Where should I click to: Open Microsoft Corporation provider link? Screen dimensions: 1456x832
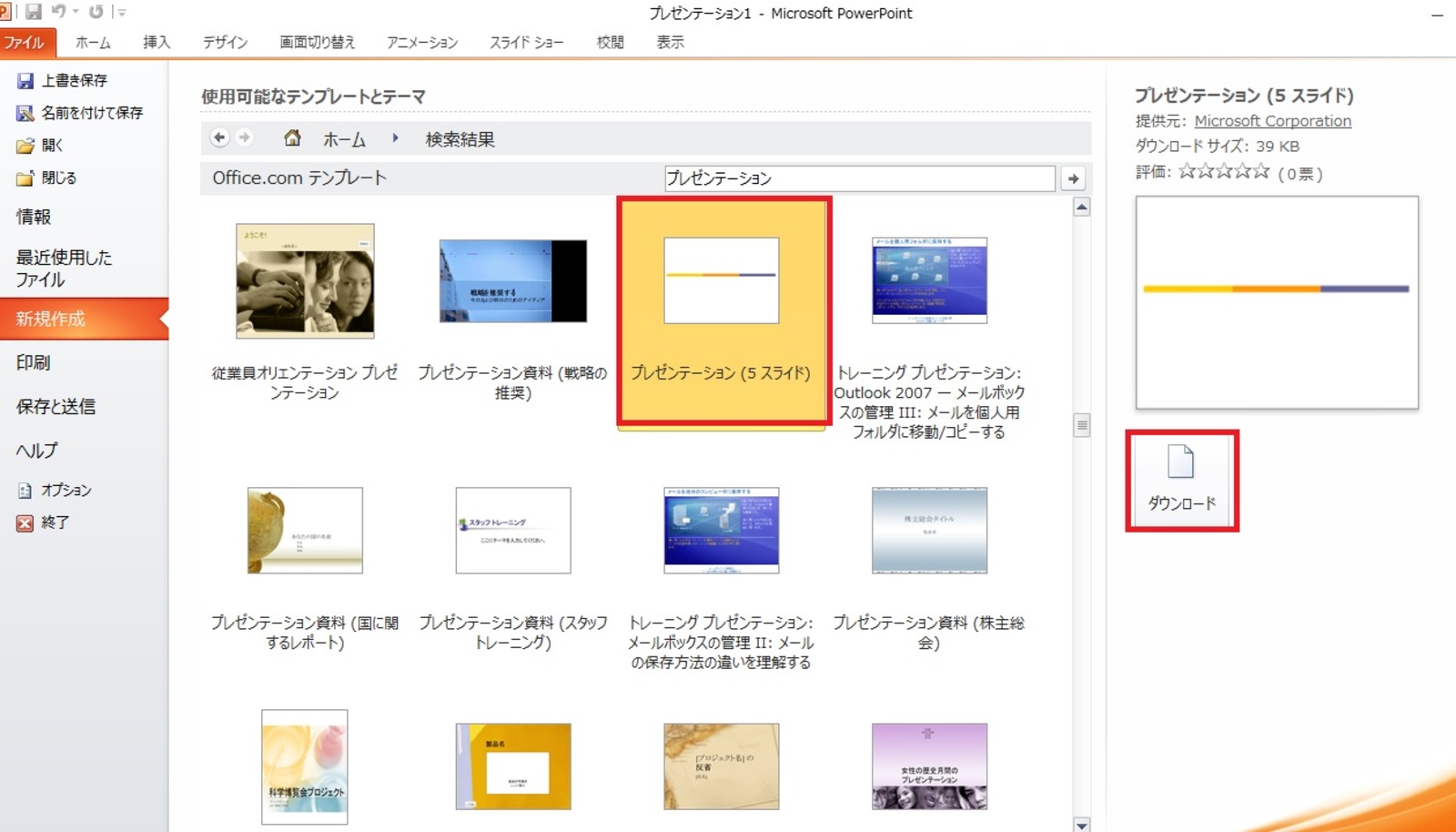pyautogui.click(x=1272, y=121)
